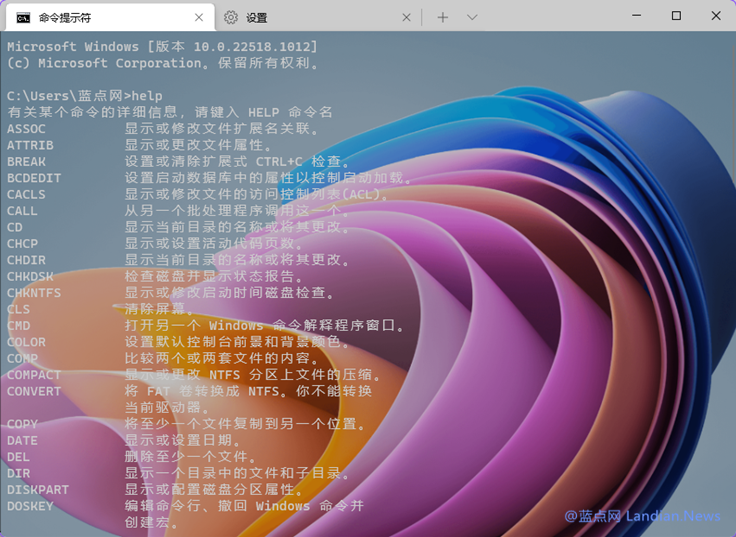The height and width of the screenshot is (537, 736).
Task: Close the 命令提示符 tab
Action: tap(199, 18)
